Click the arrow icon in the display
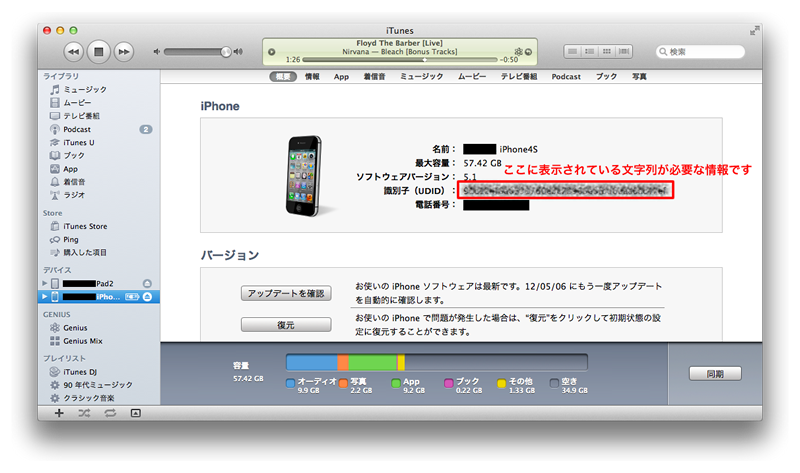This screenshot has height=473, width=800. tap(529, 52)
